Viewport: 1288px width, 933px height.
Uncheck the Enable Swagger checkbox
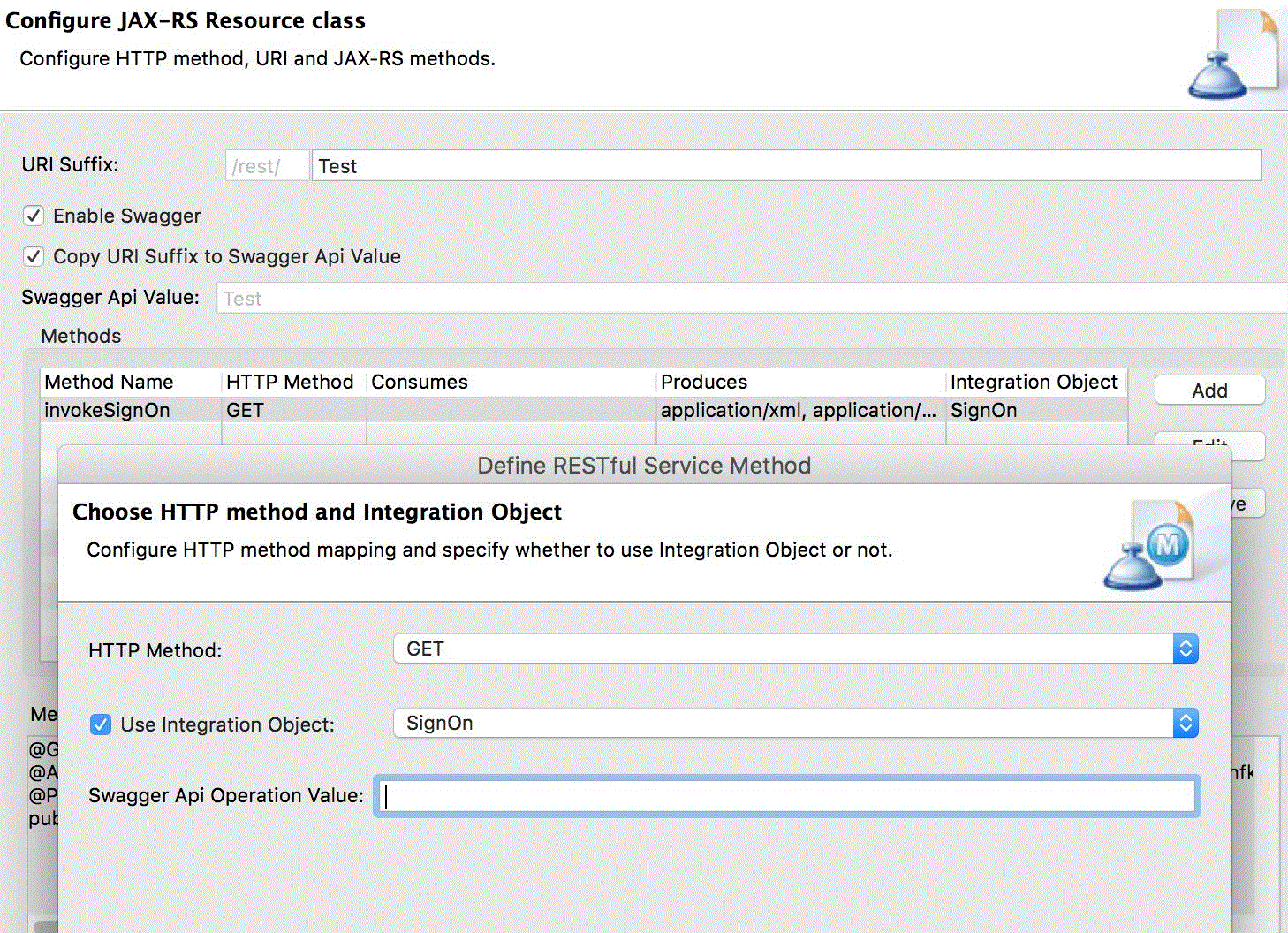coord(34,216)
